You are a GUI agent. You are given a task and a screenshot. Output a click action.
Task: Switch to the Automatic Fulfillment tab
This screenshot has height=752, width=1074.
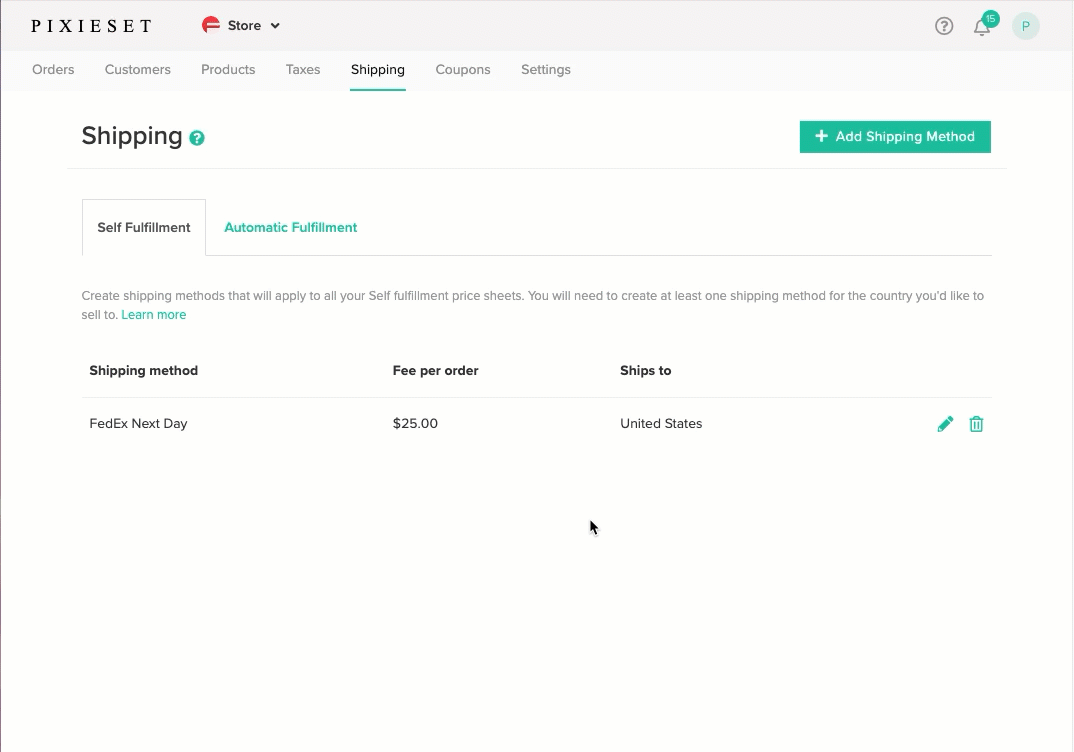pyautogui.click(x=290, y=227)
